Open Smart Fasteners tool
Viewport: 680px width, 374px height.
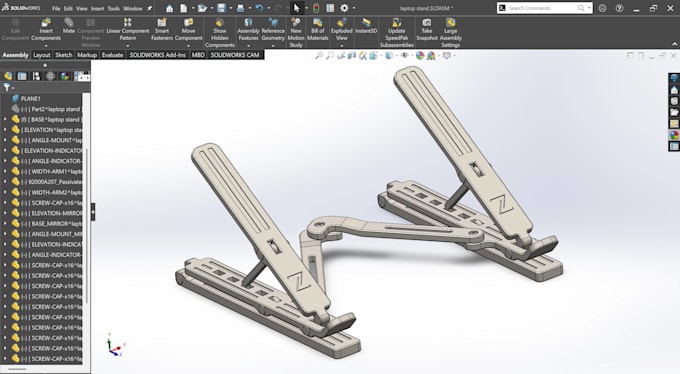click(162, 30)
